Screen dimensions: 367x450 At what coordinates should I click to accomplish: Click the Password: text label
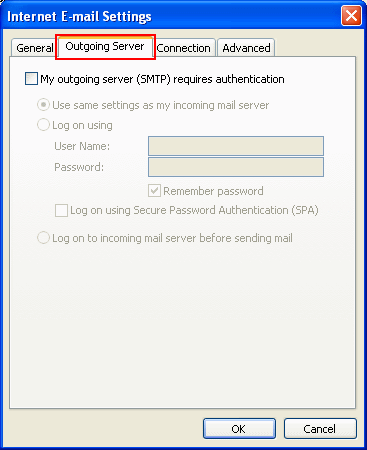coord(79,167)
